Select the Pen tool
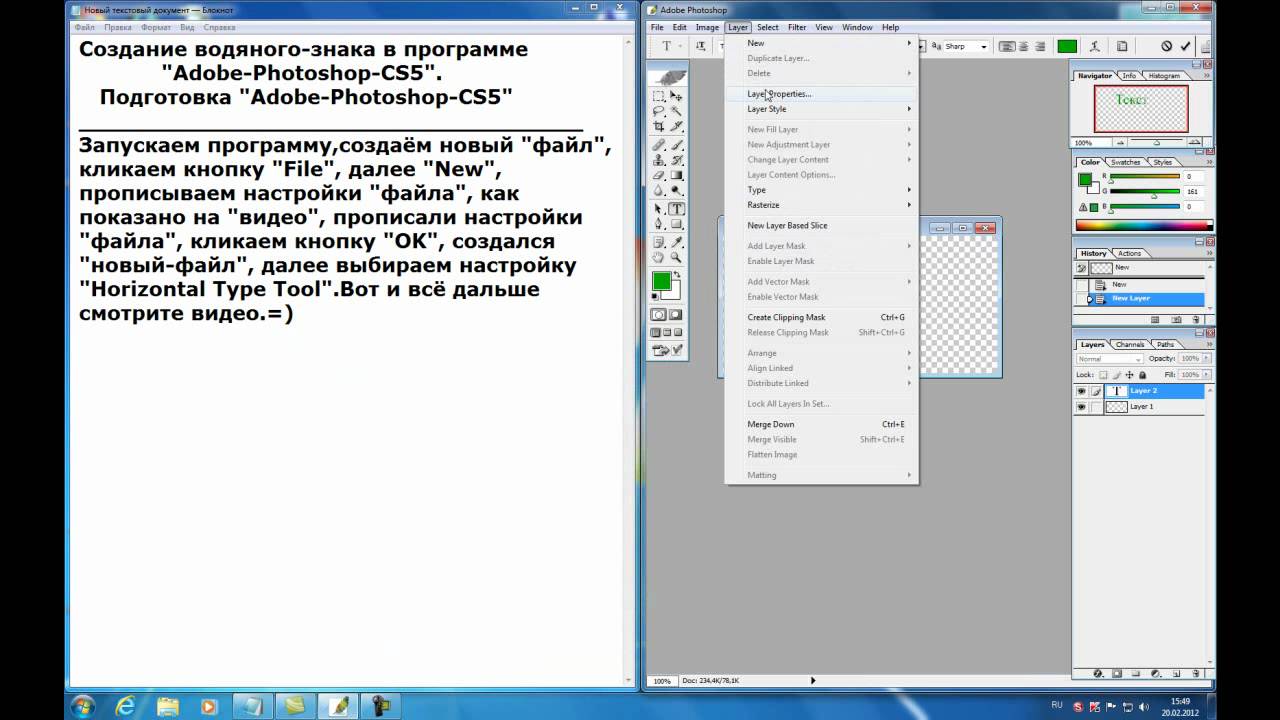The image size is (1280, 720). click(x=658, y=224)
